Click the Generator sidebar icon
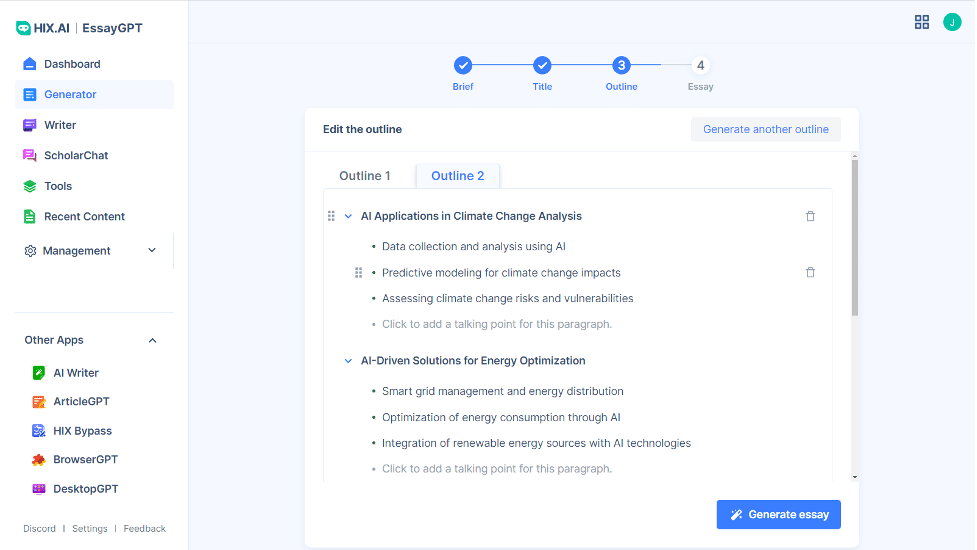The height and width of the screenshot is (550, 977). [29, 95]
